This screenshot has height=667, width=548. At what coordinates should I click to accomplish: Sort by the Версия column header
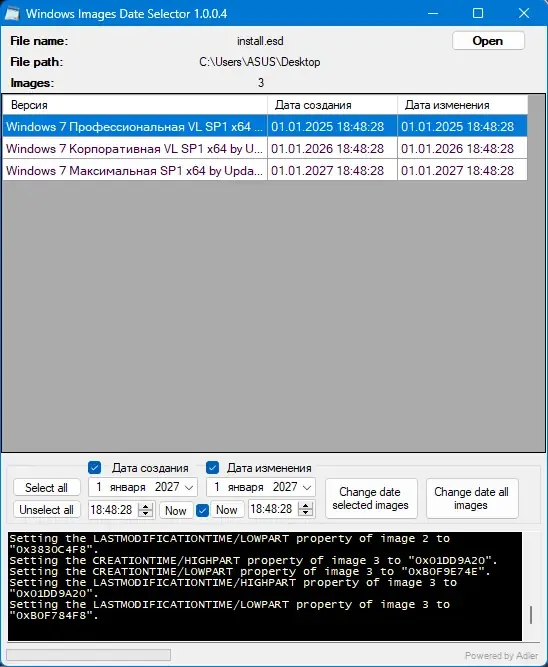pyautogui.click(x=135, y=105)
